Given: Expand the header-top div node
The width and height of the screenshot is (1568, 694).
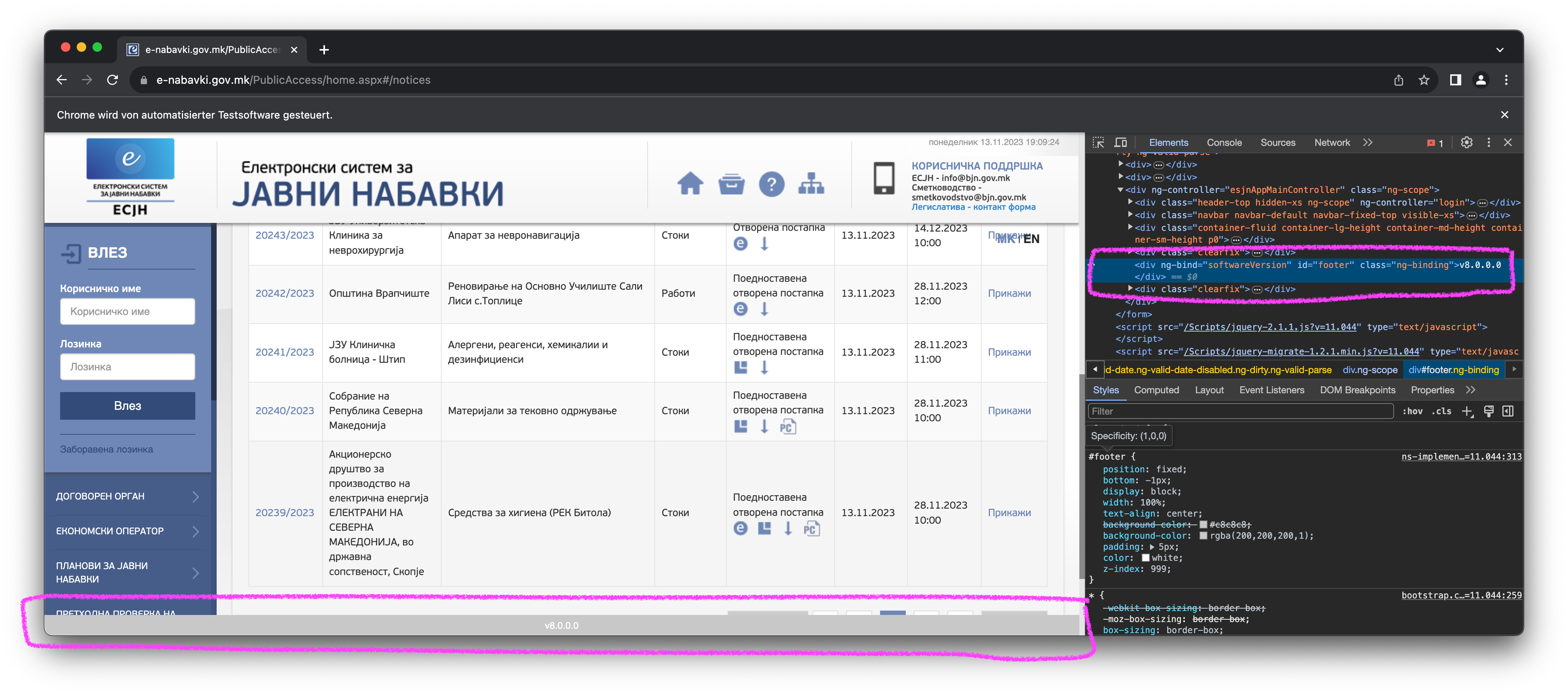Looking at the screenshot, I should click(x=1130, y=202).
